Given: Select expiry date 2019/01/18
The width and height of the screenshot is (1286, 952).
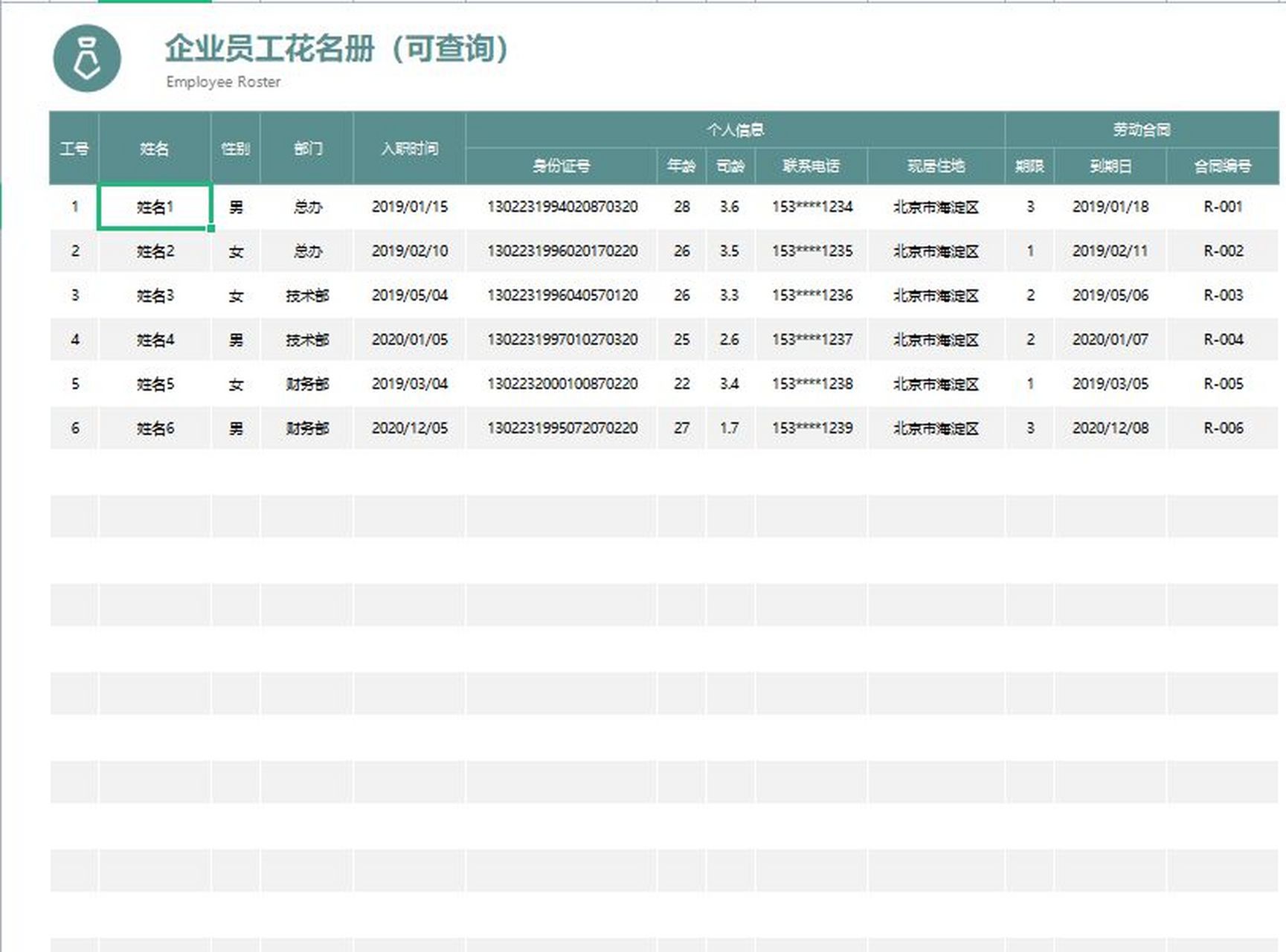Looking at the screenshot, I should [1110, 207].
